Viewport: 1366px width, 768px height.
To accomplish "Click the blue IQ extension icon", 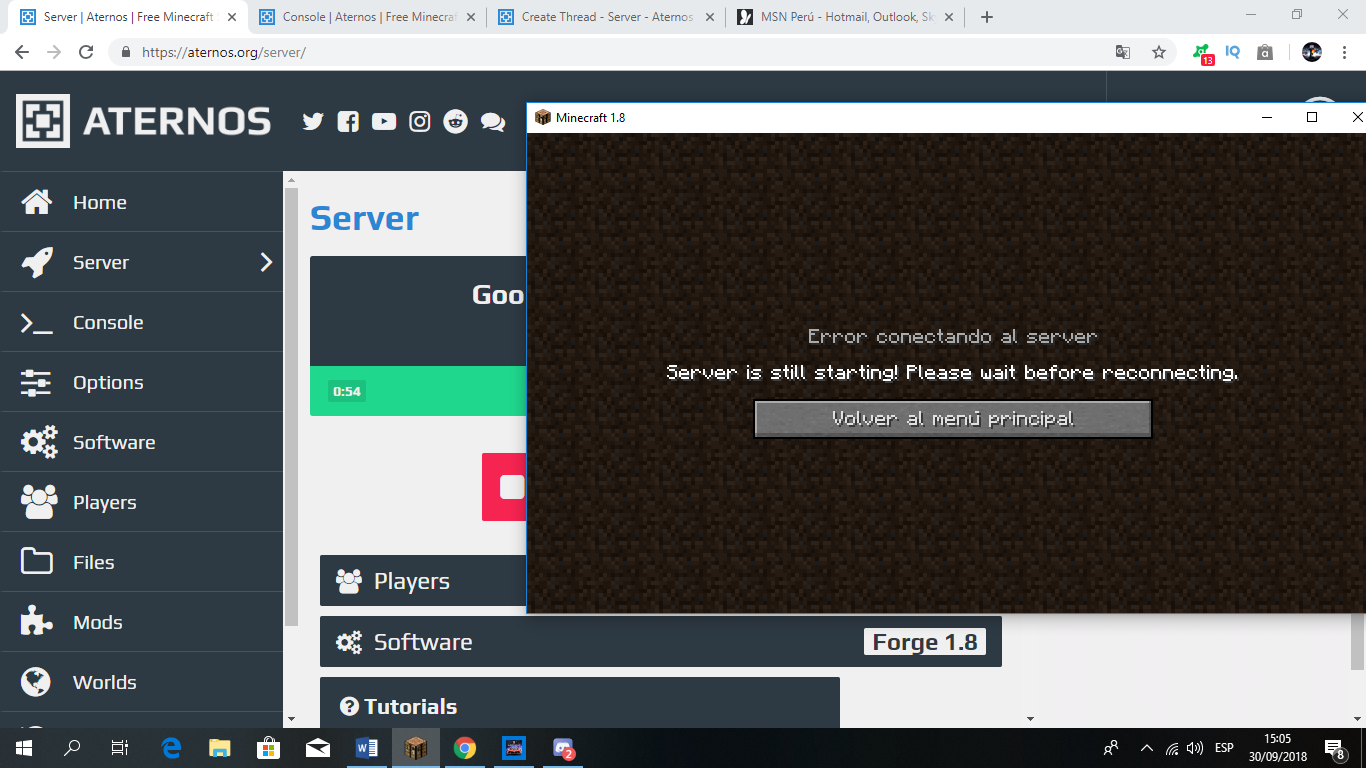I will (x=1233, y=52).
